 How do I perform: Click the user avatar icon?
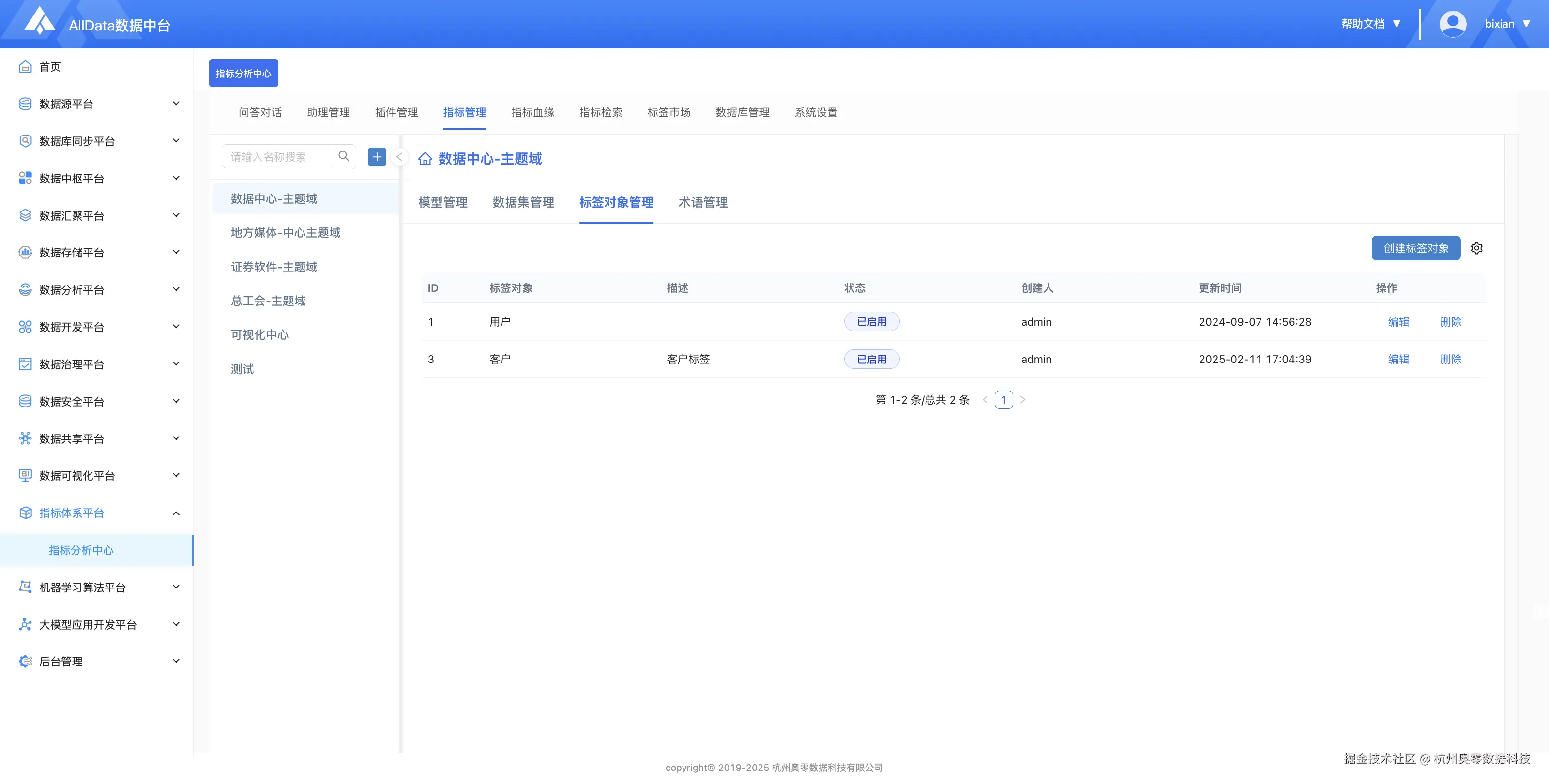point(1452,24)
